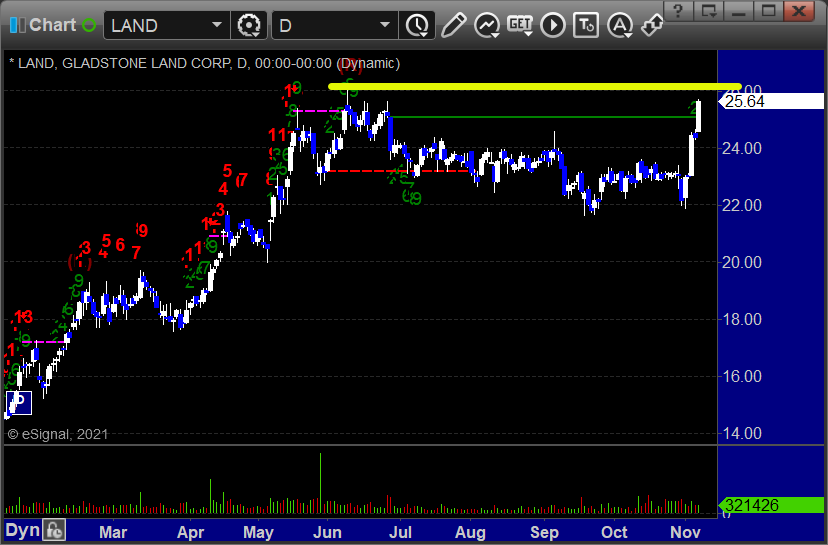Viewport: 828px width, 545px height.
Task: Close the chart window
Action: [799, 11]
